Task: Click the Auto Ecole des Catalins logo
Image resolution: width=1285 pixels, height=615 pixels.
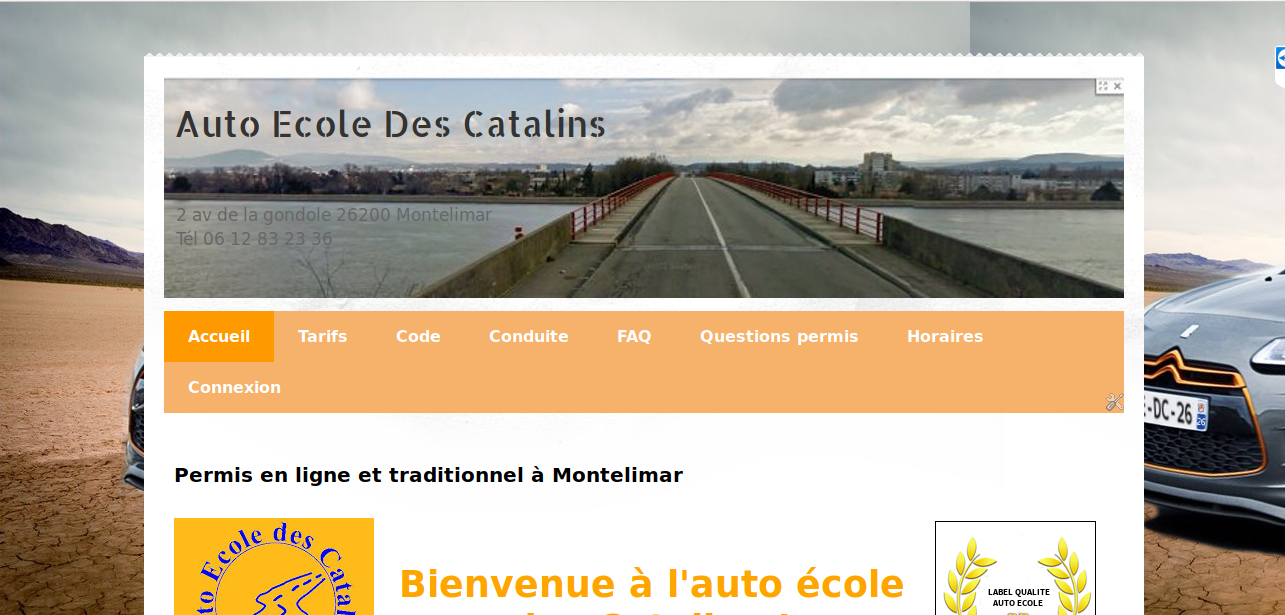Action: tap(274, 566)
